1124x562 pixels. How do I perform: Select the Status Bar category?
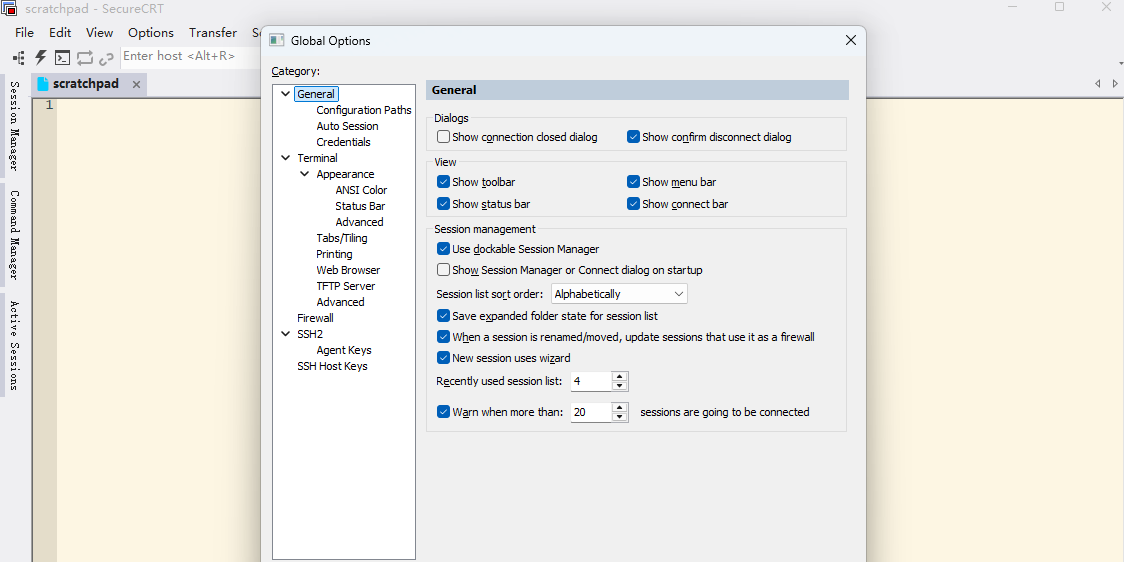tap(361, 206)
